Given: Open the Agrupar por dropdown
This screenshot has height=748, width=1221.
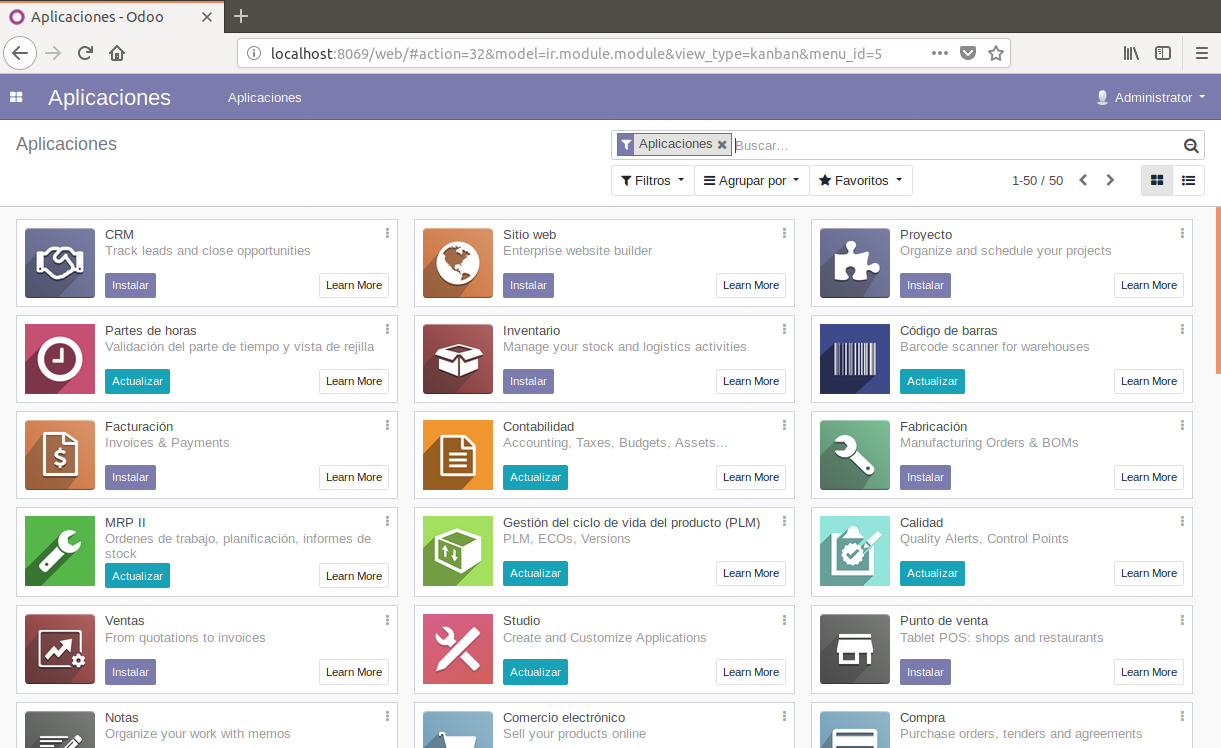Looking at the screenshot, I should click(751, 181).
